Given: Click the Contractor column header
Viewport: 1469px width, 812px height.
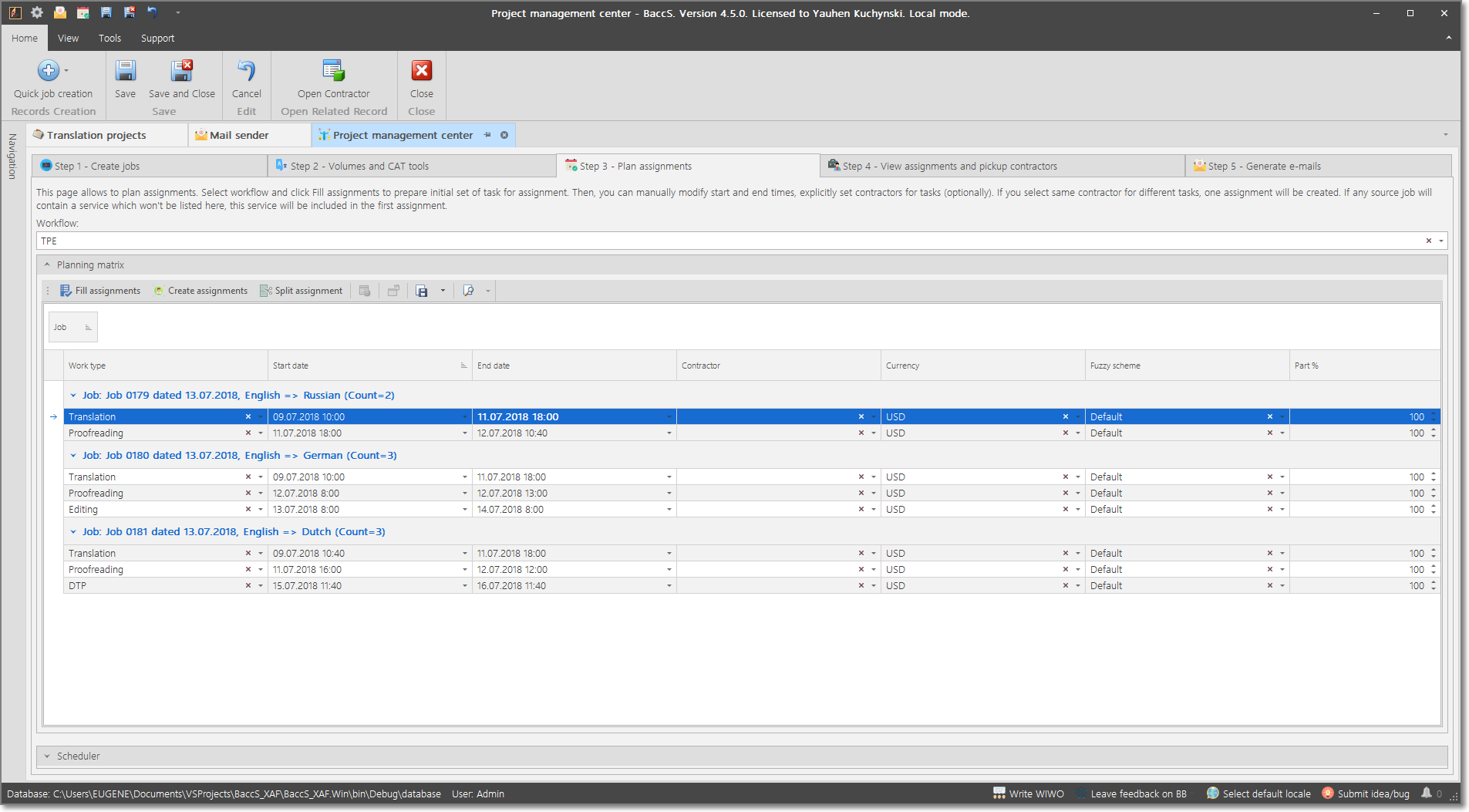Looking at the screenshot, I should 778,366.
